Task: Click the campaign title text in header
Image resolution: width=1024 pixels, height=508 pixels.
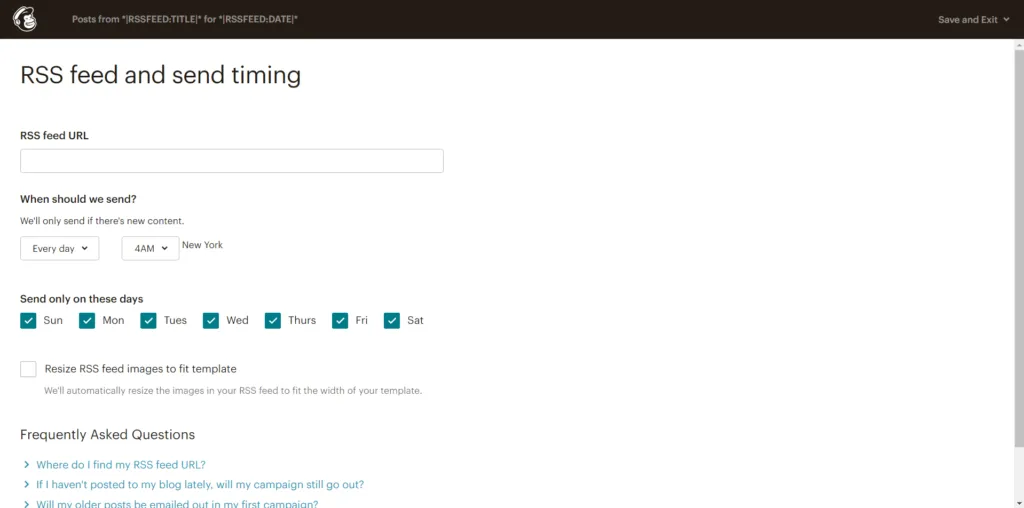Action: 185,20
